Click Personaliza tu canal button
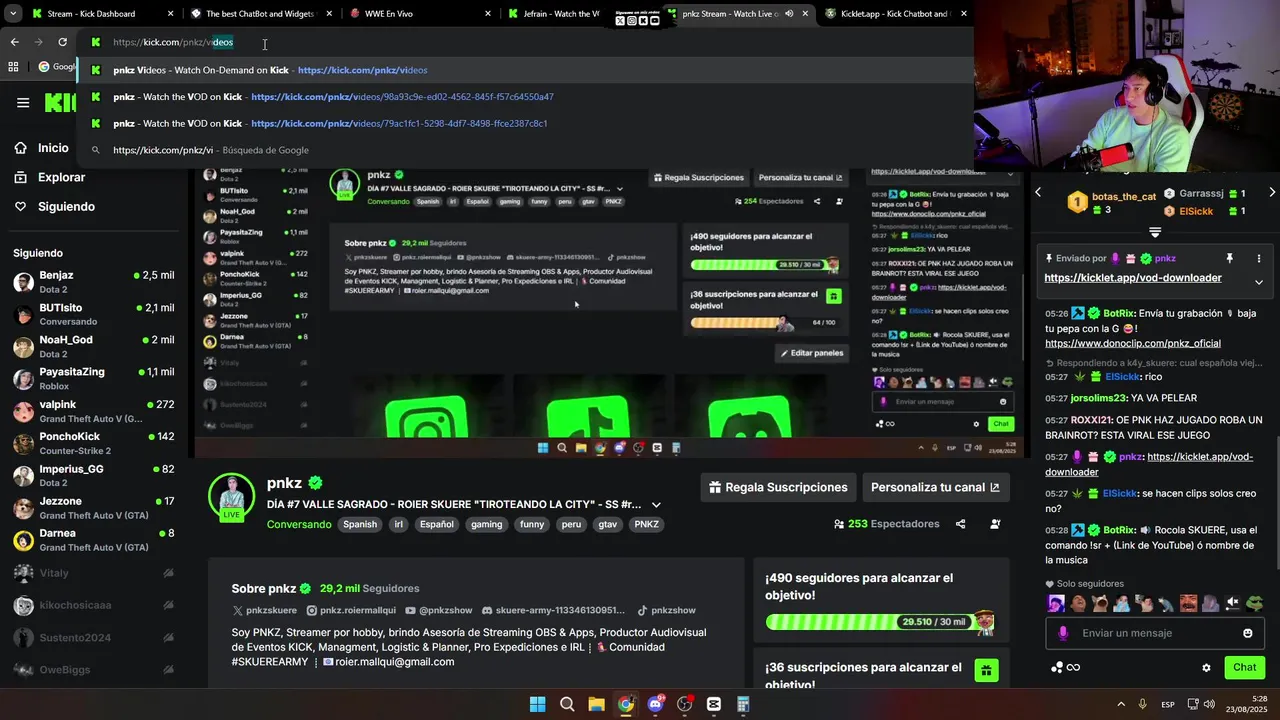This screenshot has width=1280, height=720. [x=935, y=487]
